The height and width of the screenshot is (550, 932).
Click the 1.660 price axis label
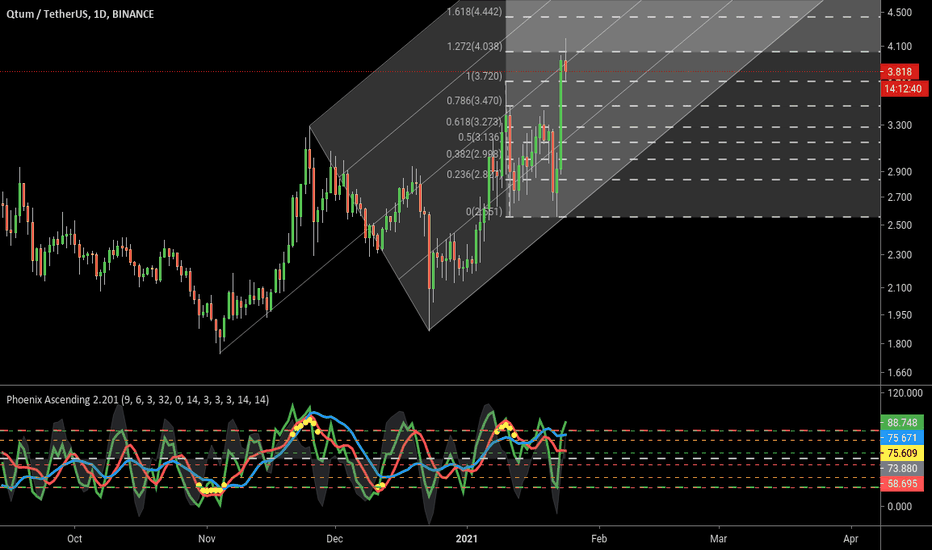click(899, 373)
